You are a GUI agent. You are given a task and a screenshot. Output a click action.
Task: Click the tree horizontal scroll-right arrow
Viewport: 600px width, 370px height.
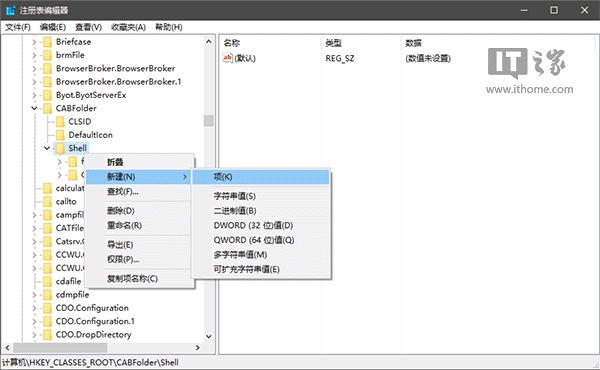coord(197,348)
